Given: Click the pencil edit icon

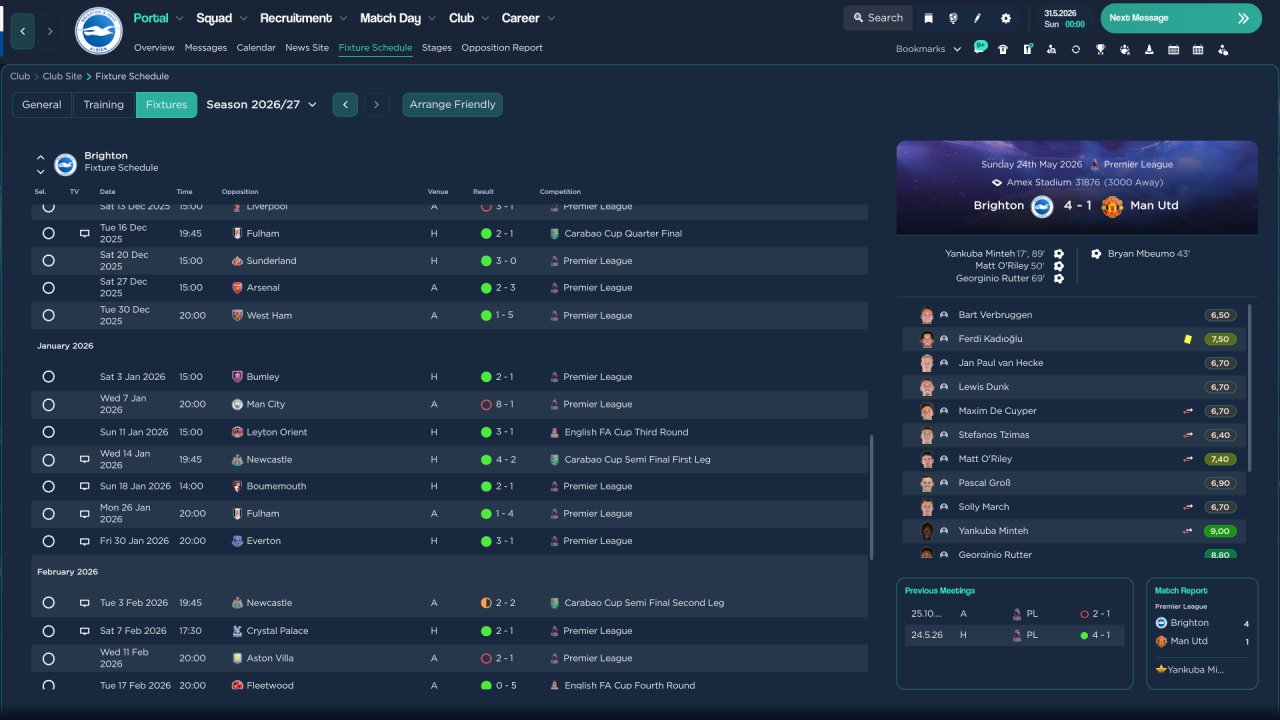Looking at the screenshot, I should tap(978, 18).
